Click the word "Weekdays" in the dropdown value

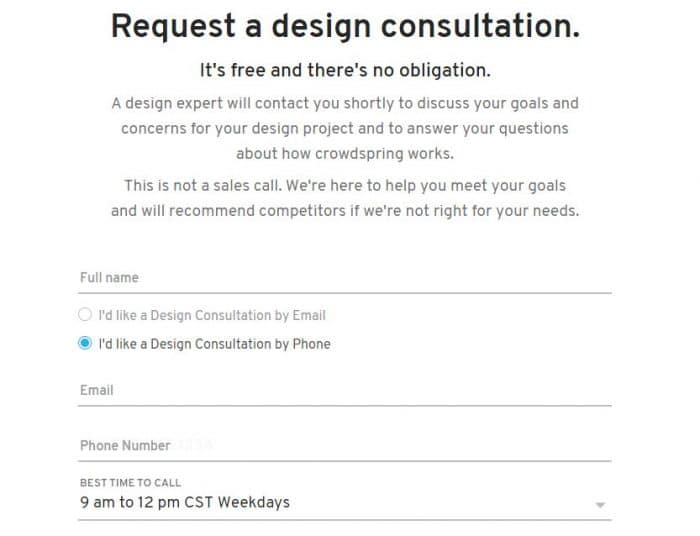254,502
